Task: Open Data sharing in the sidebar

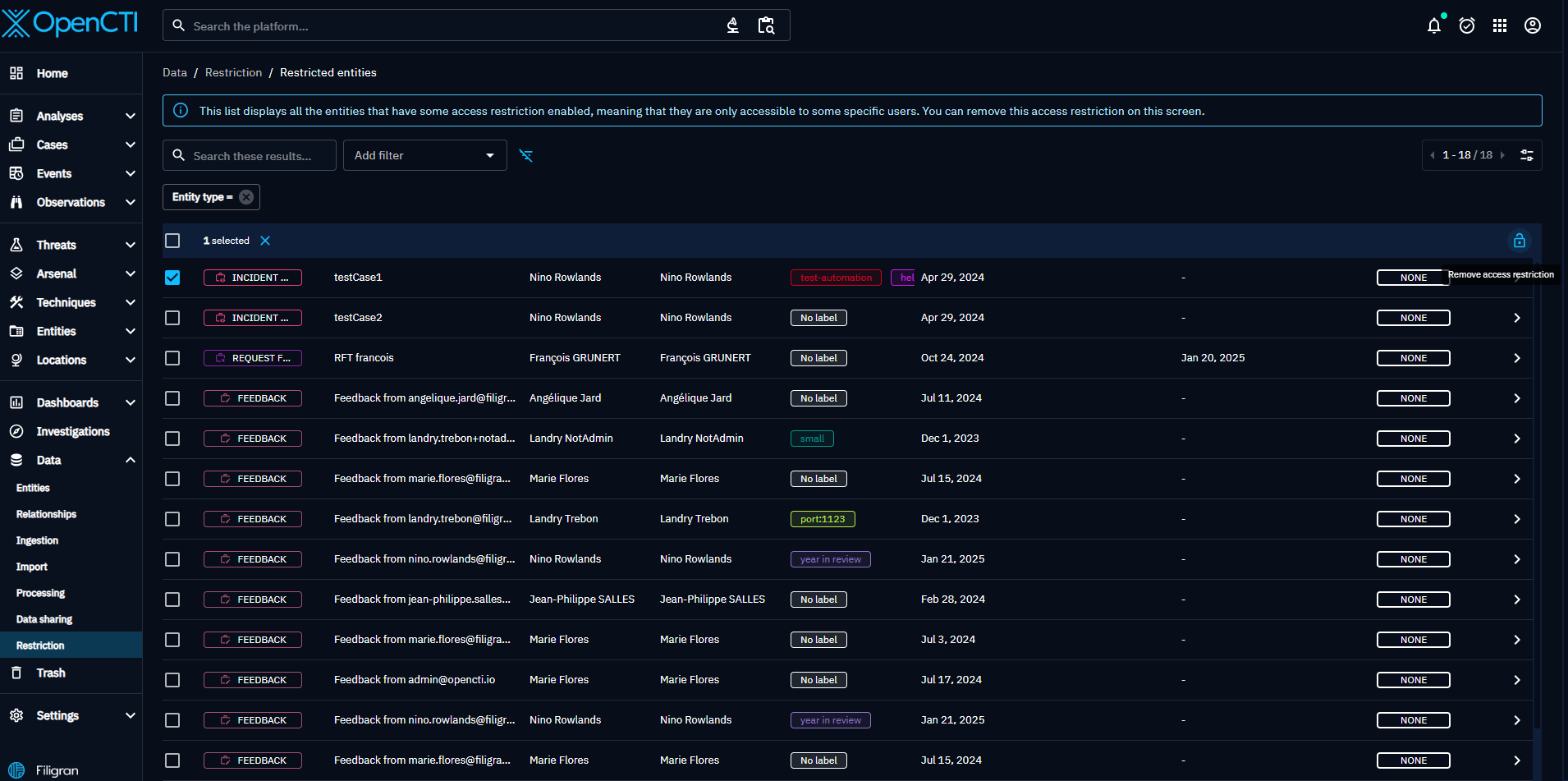Action: coord(44,619)
